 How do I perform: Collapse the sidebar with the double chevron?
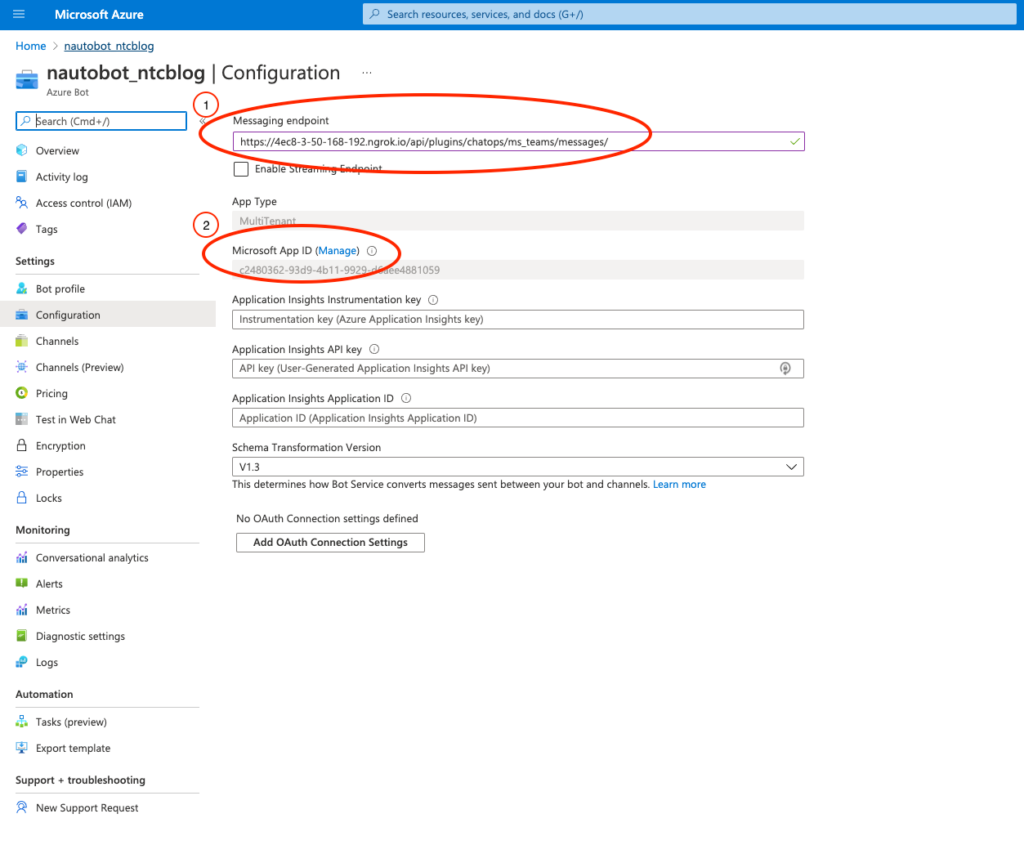[203, 121]
